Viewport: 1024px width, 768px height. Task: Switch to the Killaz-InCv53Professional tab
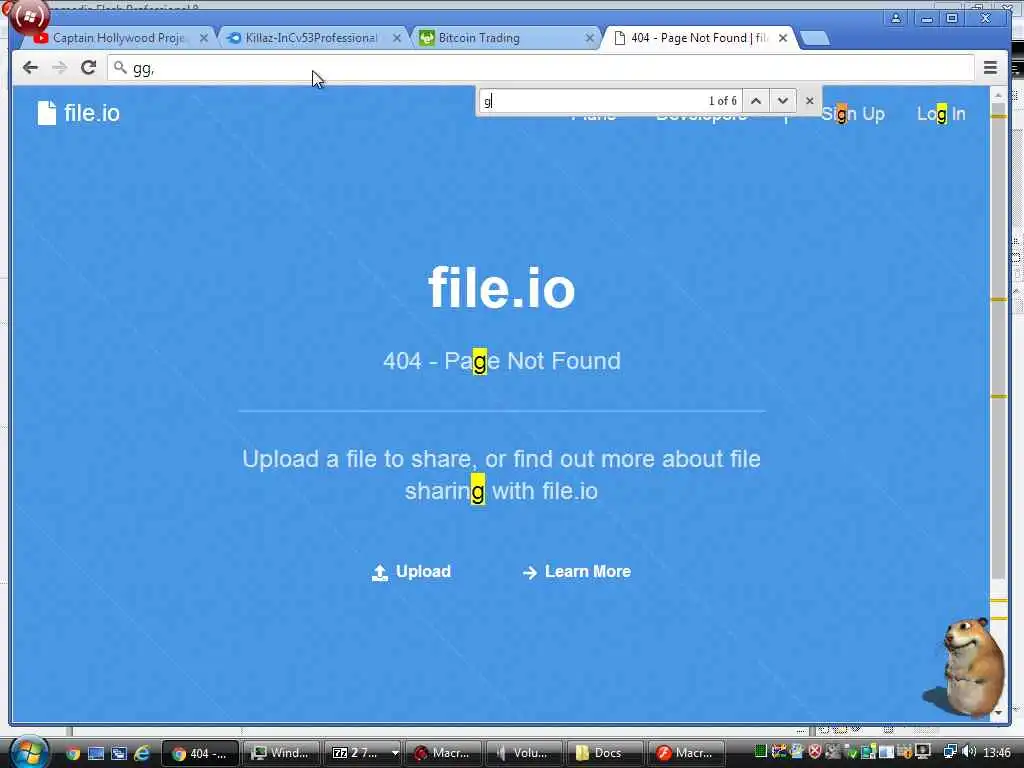click(310, 38)
